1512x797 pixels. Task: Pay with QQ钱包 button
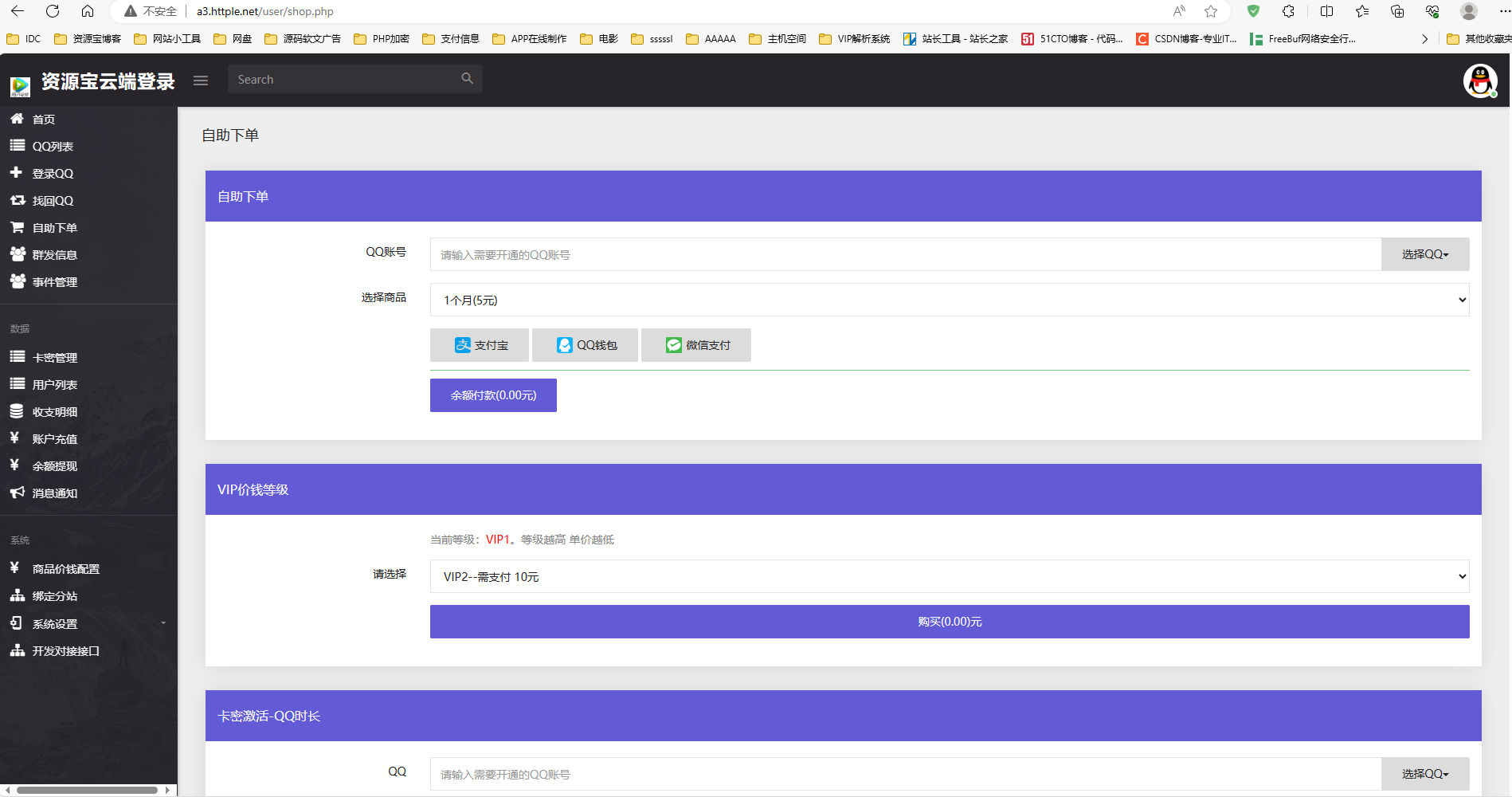point(586,345)
